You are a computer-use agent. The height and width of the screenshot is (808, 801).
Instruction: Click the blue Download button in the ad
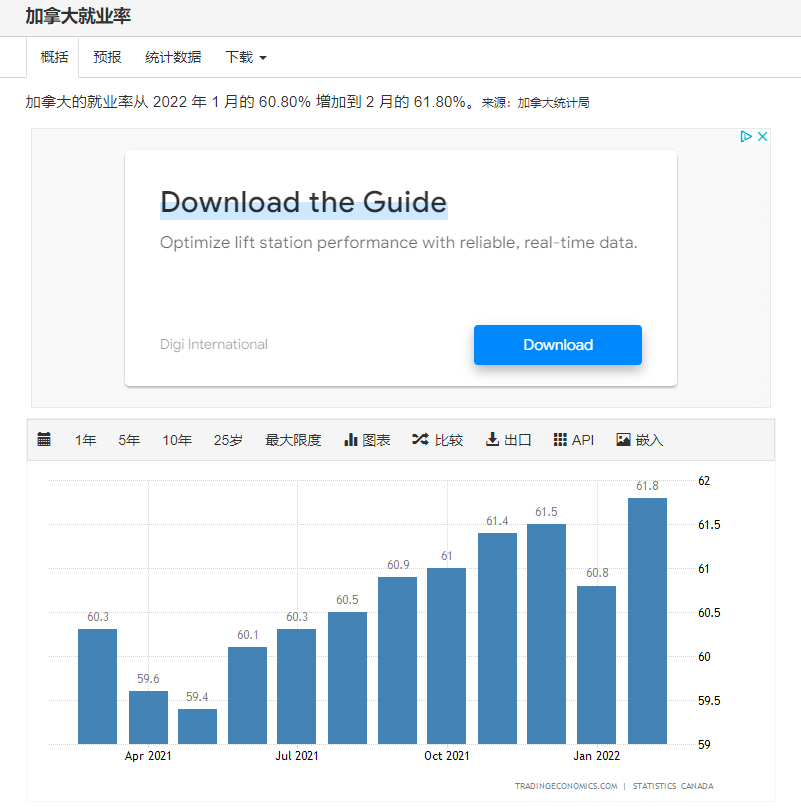558,345
